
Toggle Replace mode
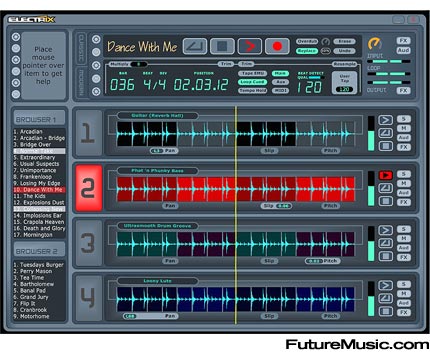[x=307, y=51]
